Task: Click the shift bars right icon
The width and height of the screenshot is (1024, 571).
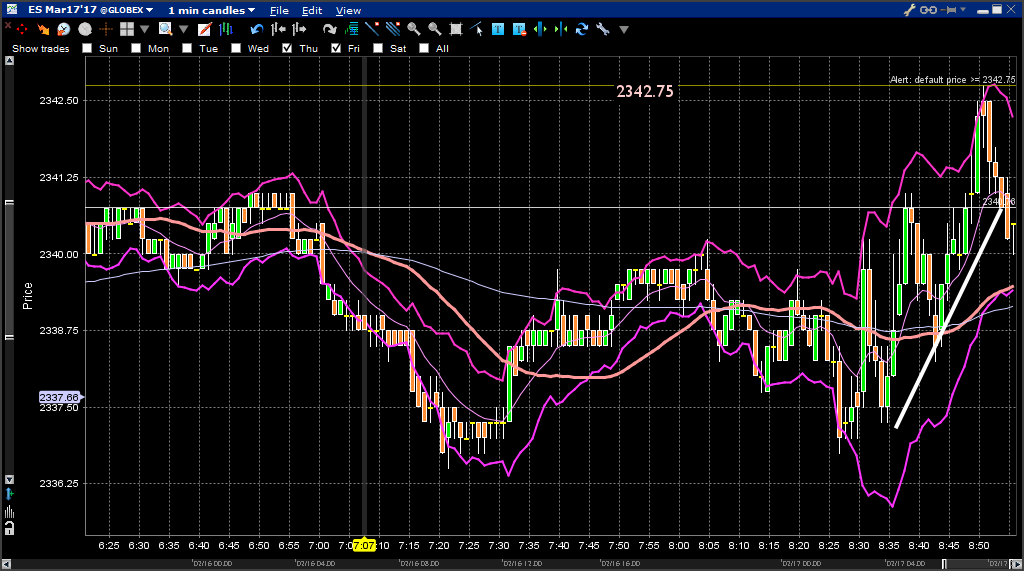Action: click(x=299, y=29)
